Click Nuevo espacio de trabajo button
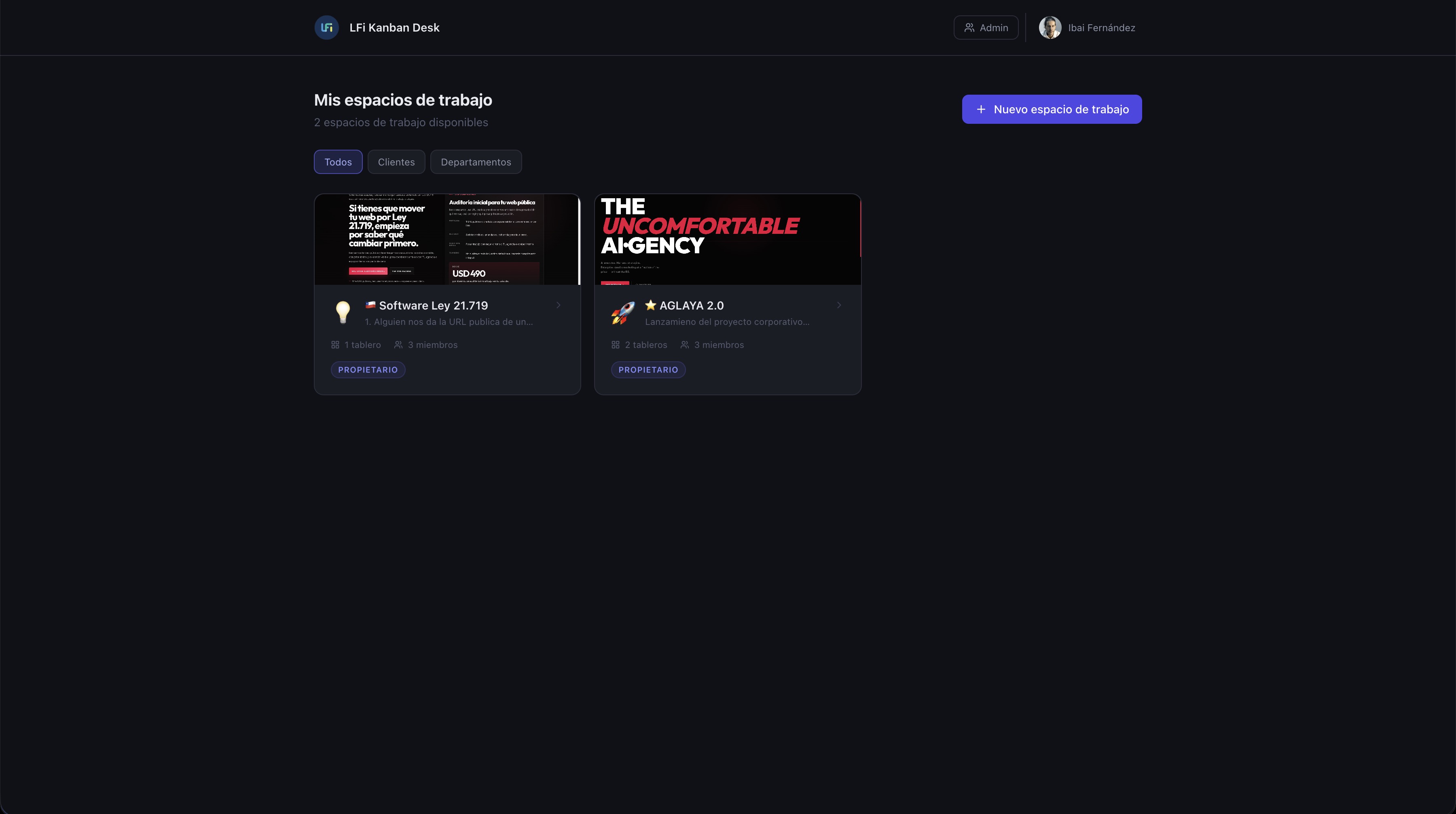Screen dimensions: 1456x814 click(x=1051, y=109)
